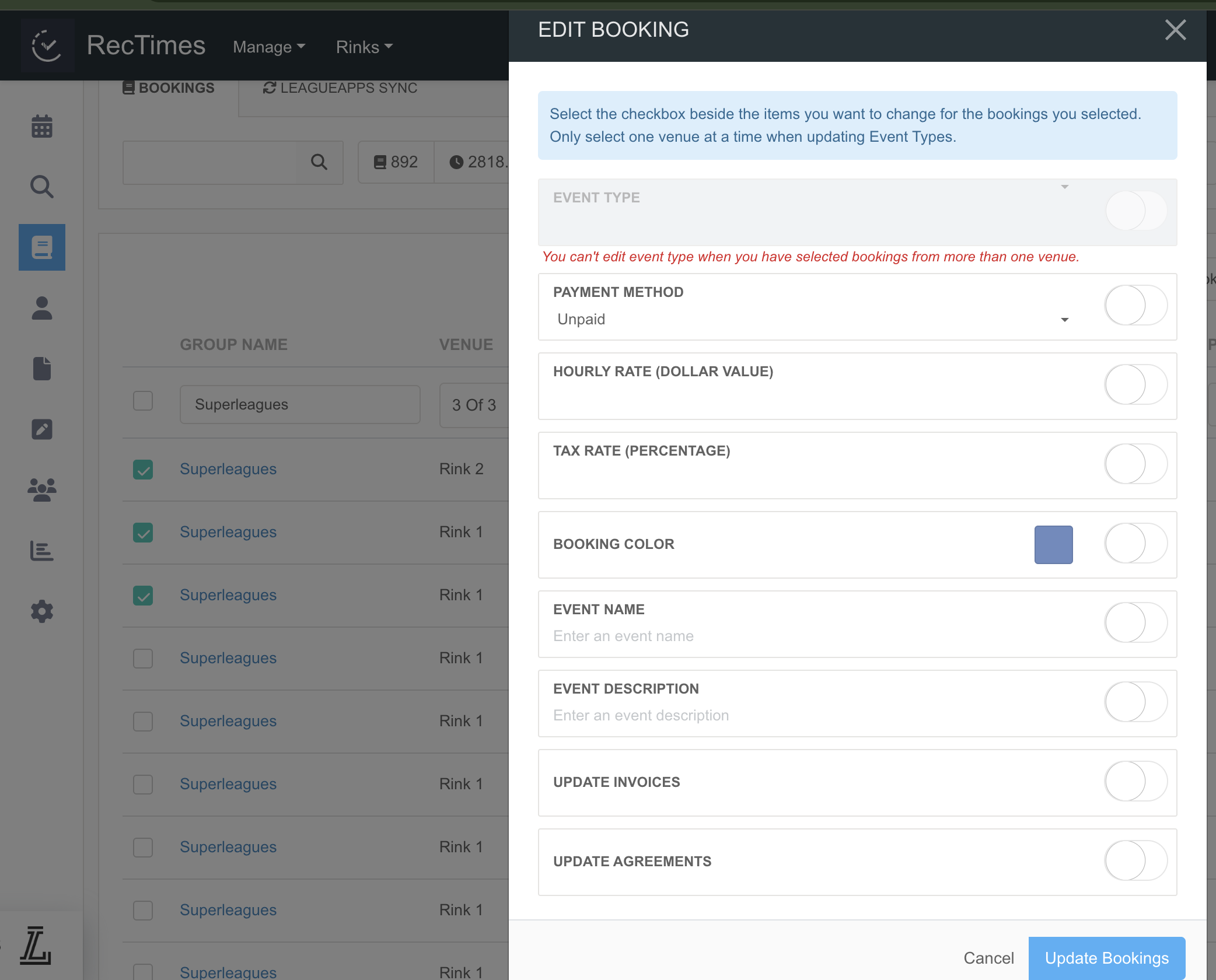This screenshot has height=980, width=1216.
Task: Open the reports chart sidebar icon
Action: pos(42,551)
